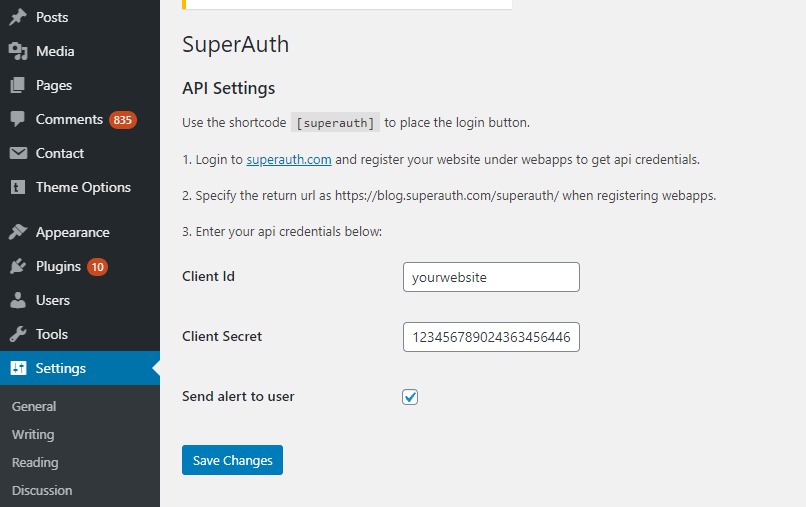
Task: Open the Settings menu item
Action: click(x=60, y=368)
